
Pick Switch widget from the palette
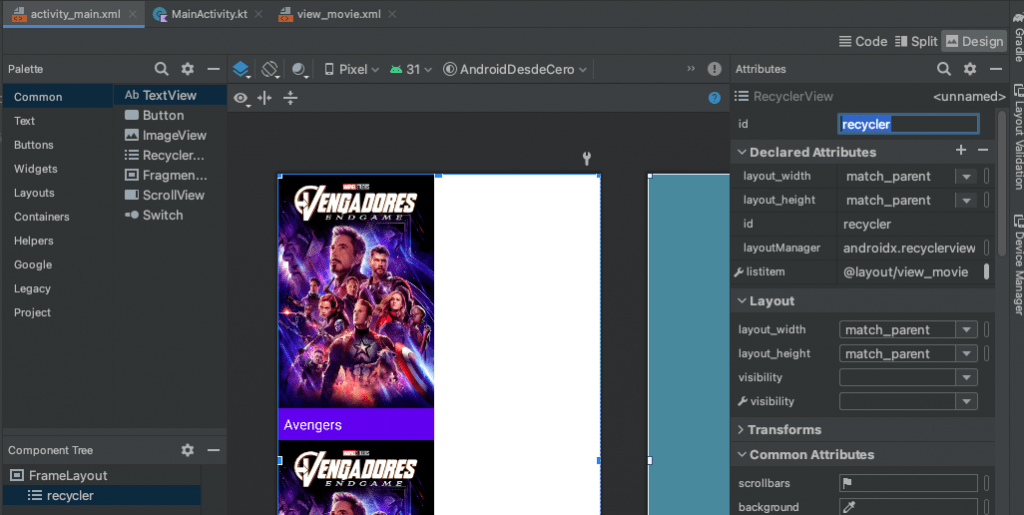170,215
